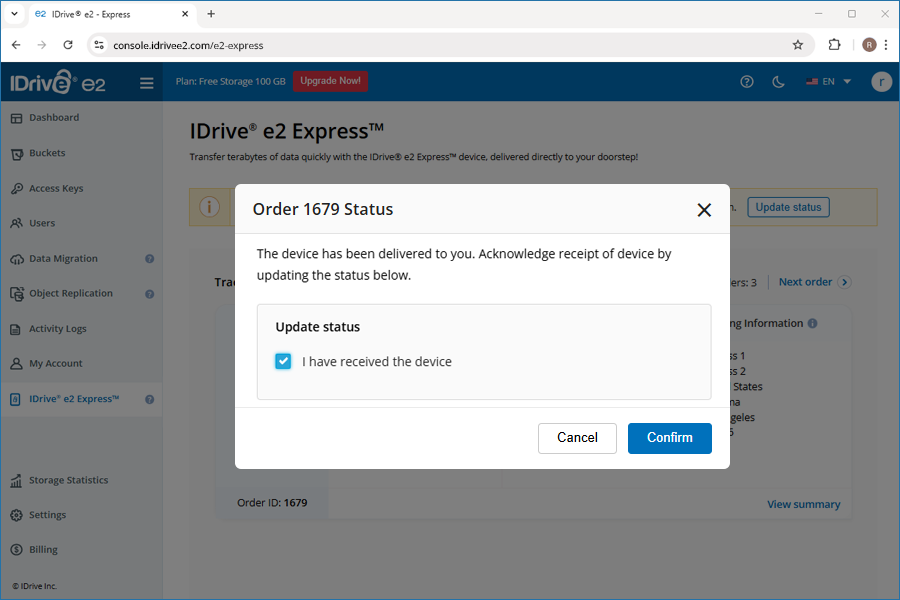Click the Upgrade Now! button
Image resolution: width=900 pixels, height=600 pixels.
330,81
